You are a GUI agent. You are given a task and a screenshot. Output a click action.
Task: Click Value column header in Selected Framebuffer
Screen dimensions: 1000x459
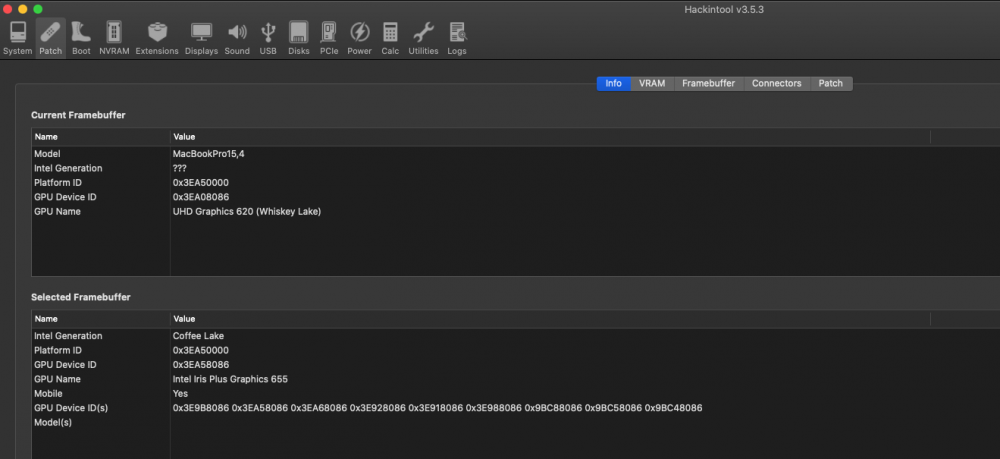point(550,319)
